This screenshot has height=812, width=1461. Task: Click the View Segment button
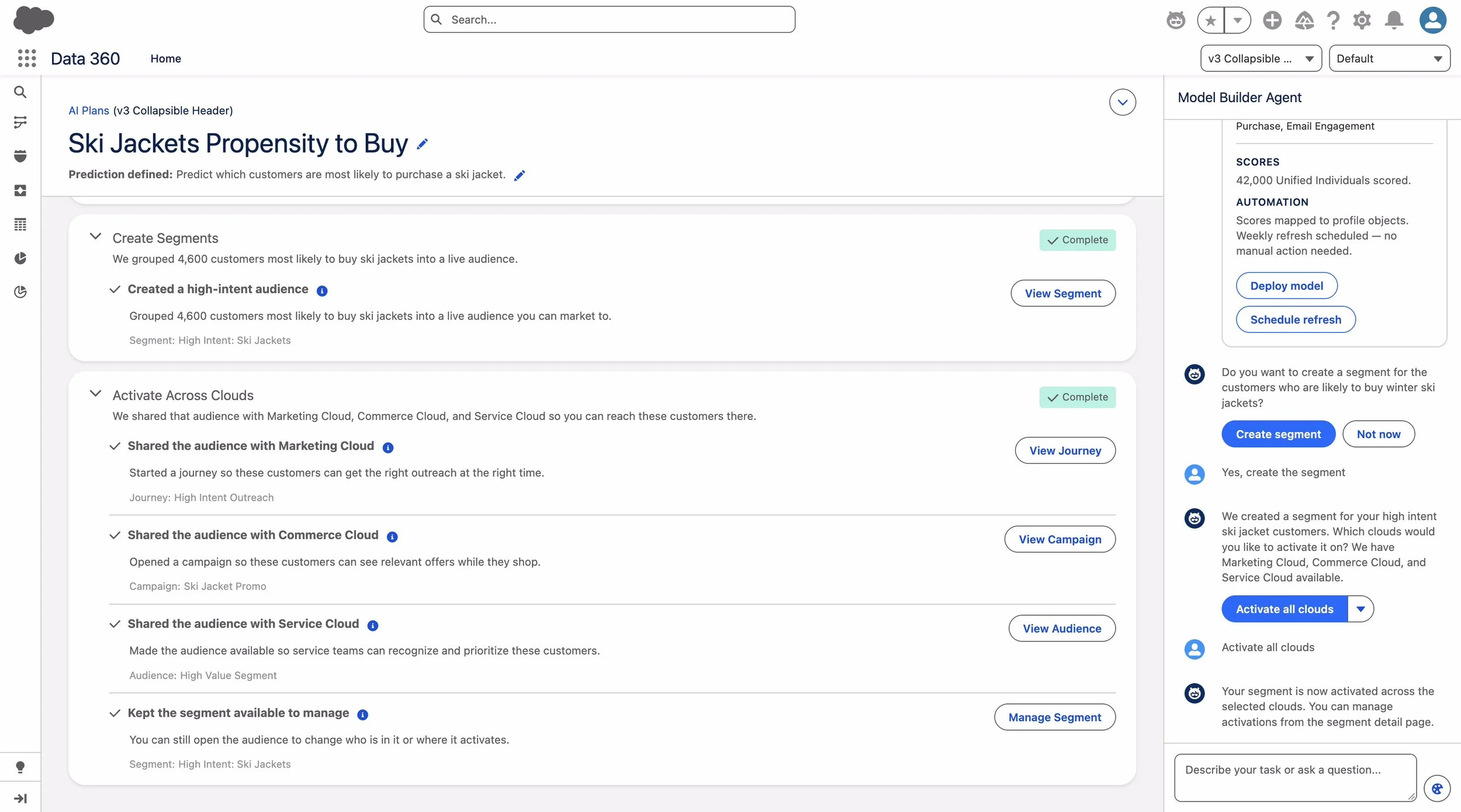[x=1062, y=293]
